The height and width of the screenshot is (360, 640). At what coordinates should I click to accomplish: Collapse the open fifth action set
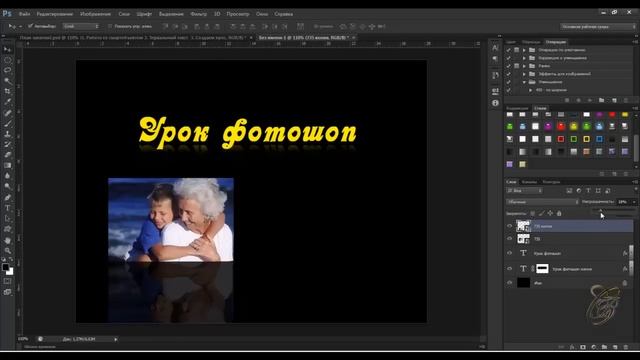pyautogui.click(x=524, y=82)
